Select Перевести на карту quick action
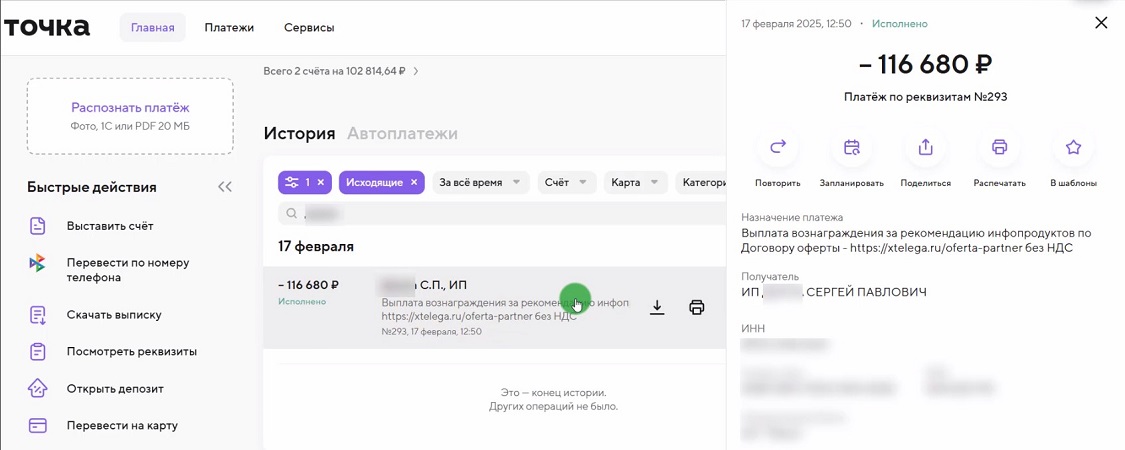 122,426
